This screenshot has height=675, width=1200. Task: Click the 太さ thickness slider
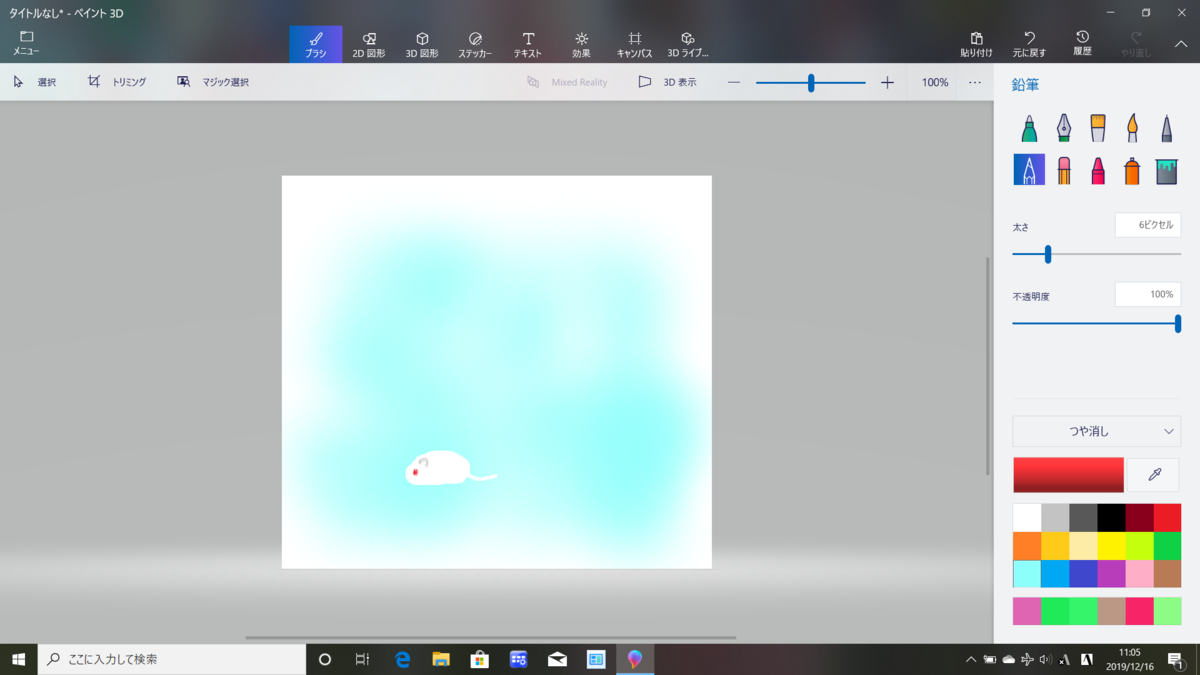[x=1096, y=254]
